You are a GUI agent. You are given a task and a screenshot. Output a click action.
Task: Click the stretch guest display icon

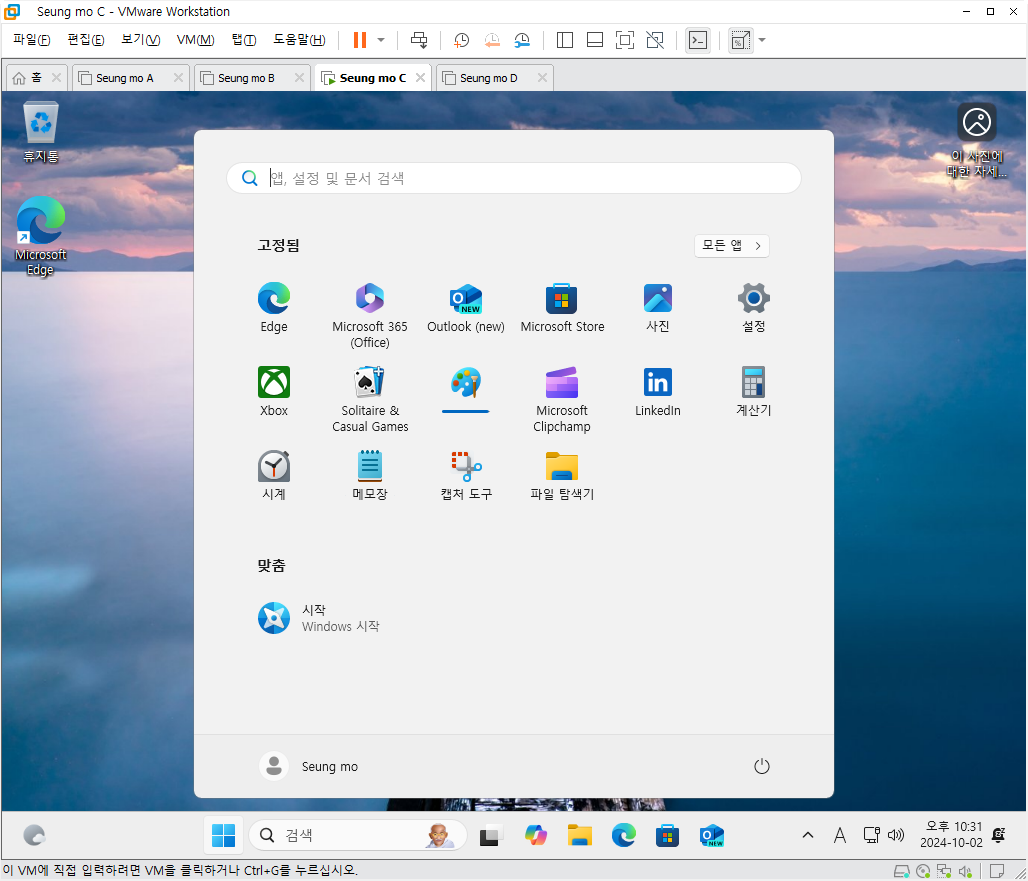[x=740, y=40]
